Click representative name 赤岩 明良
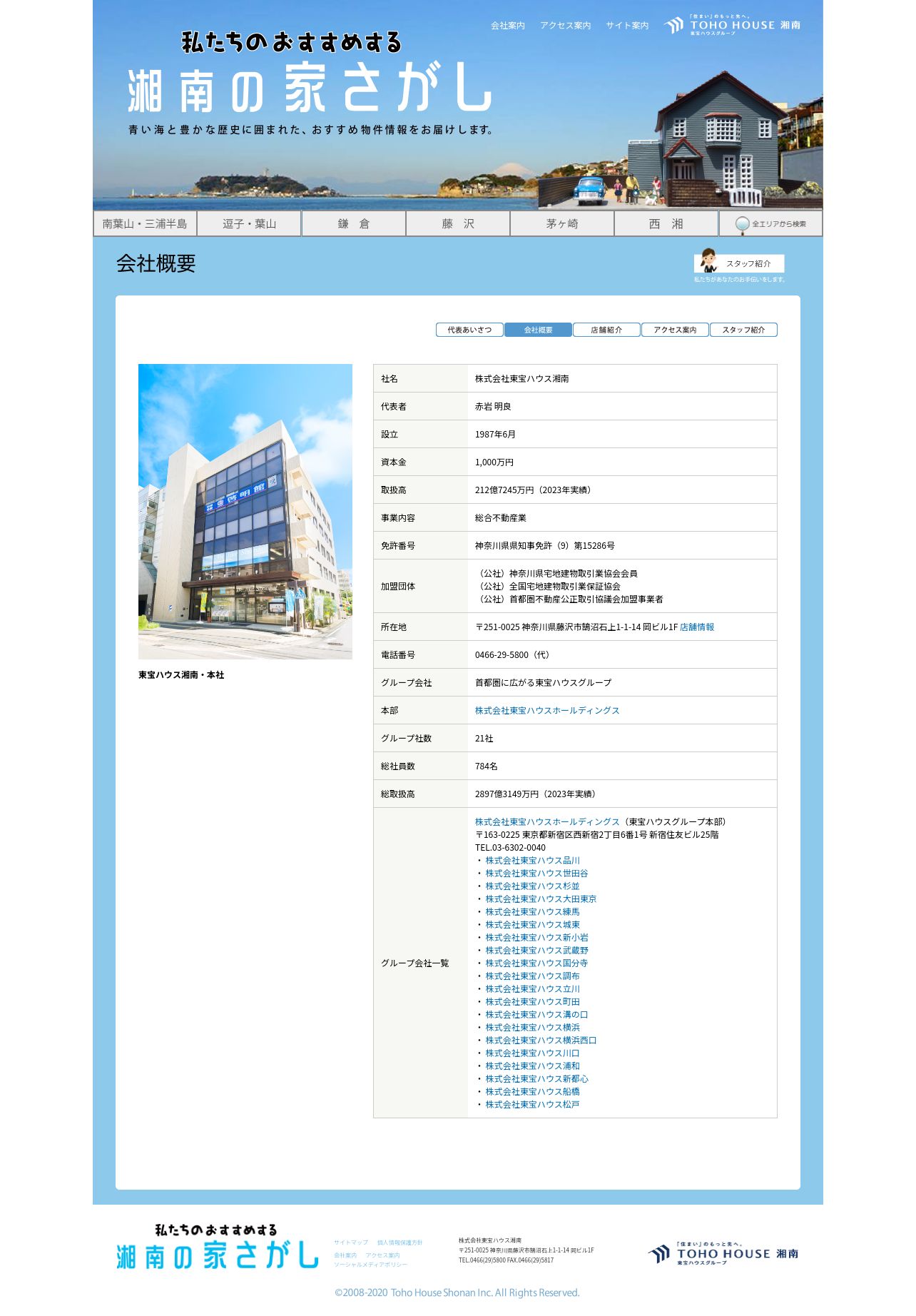The image size is (916, 1316). point(493,407)
